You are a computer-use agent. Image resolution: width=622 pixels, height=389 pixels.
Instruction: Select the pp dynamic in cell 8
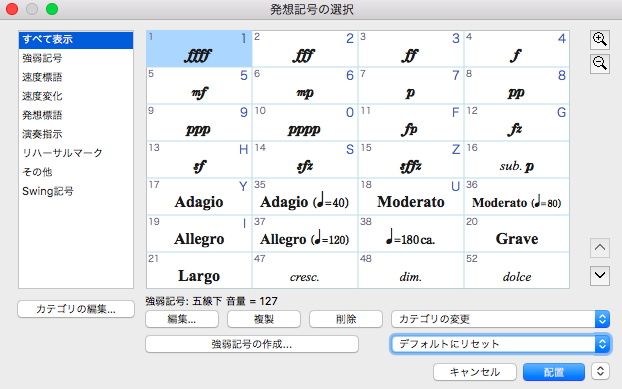(x=517, y=86)
